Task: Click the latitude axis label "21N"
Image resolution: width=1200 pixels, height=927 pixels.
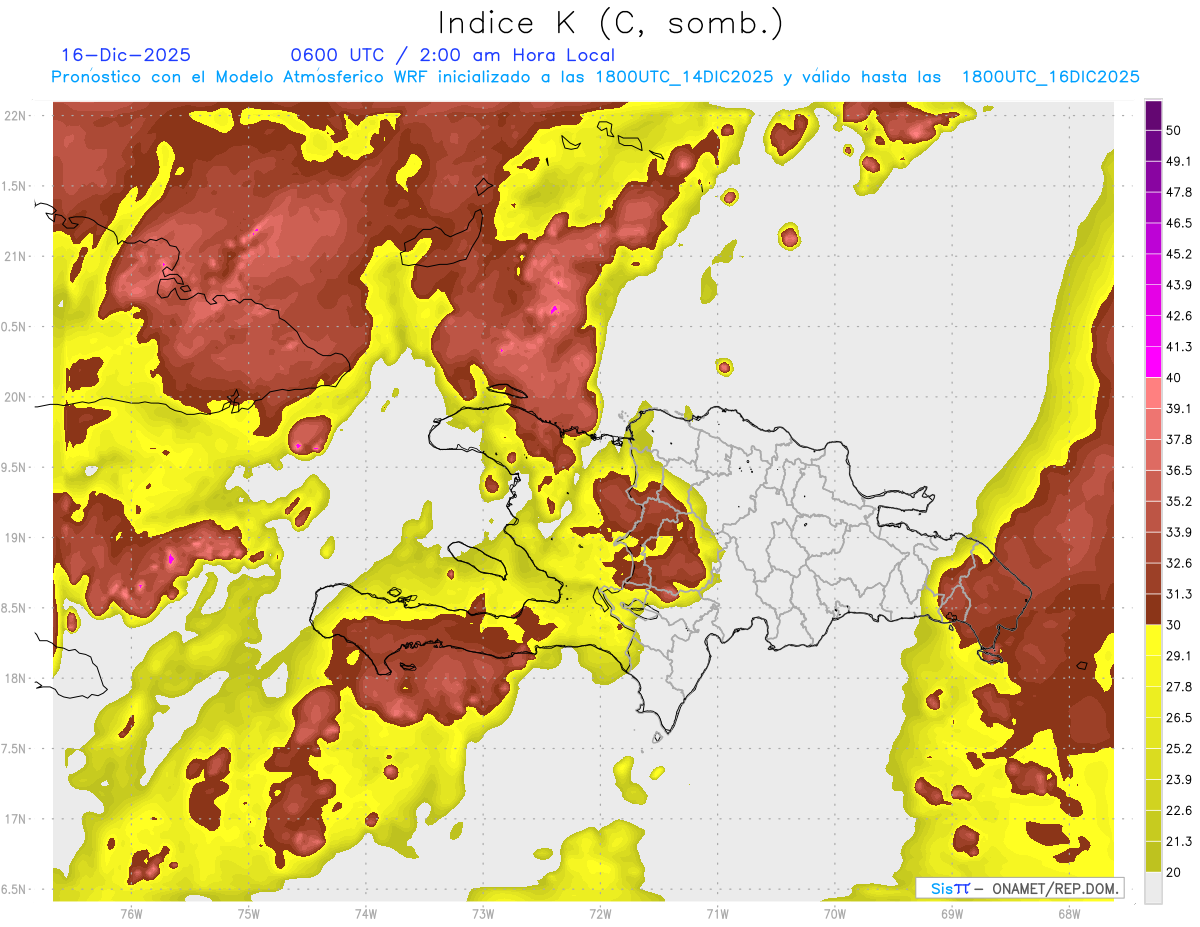Action: coord(15,256)
